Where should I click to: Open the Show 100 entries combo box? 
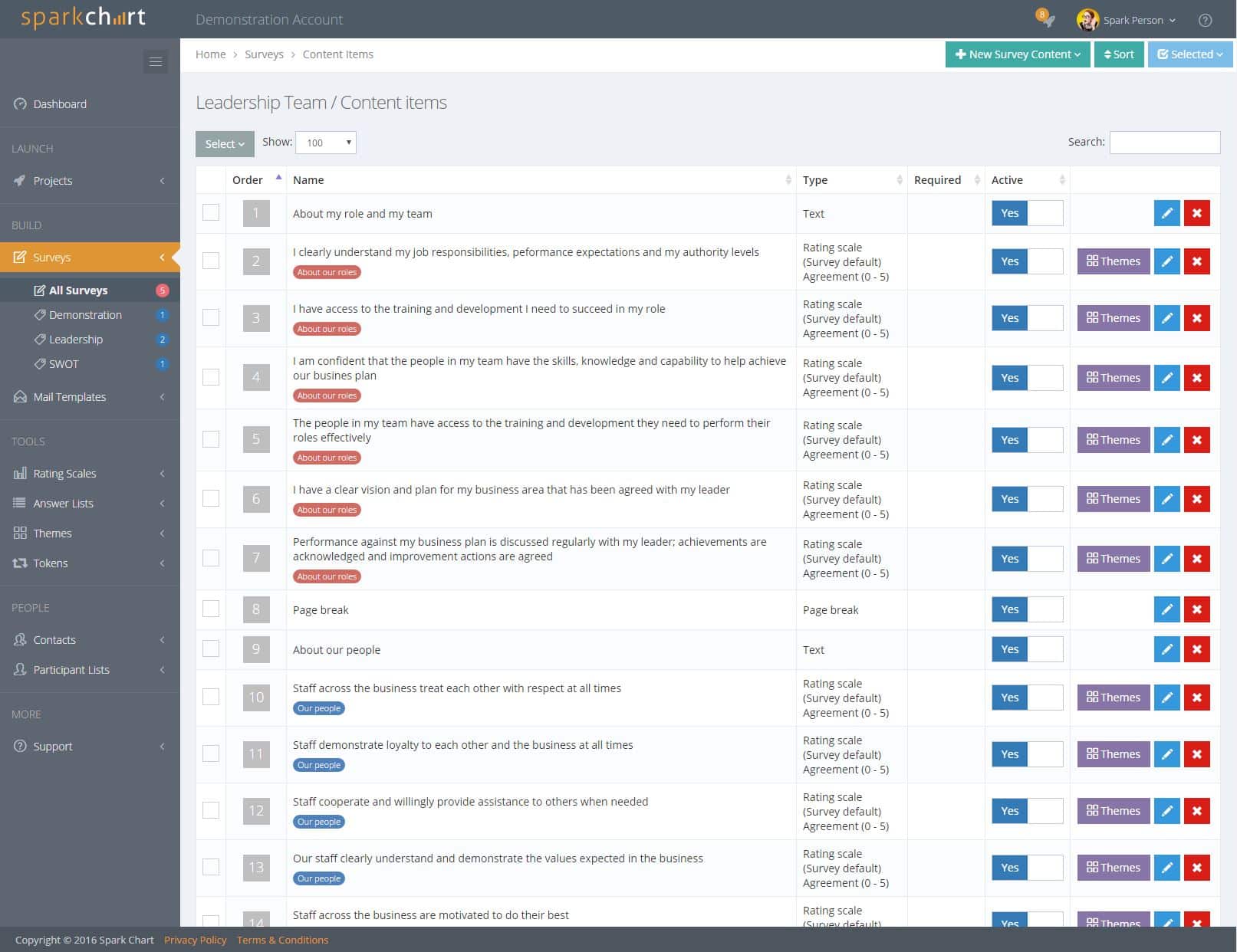pyautogui.click(x=326, y=143)
